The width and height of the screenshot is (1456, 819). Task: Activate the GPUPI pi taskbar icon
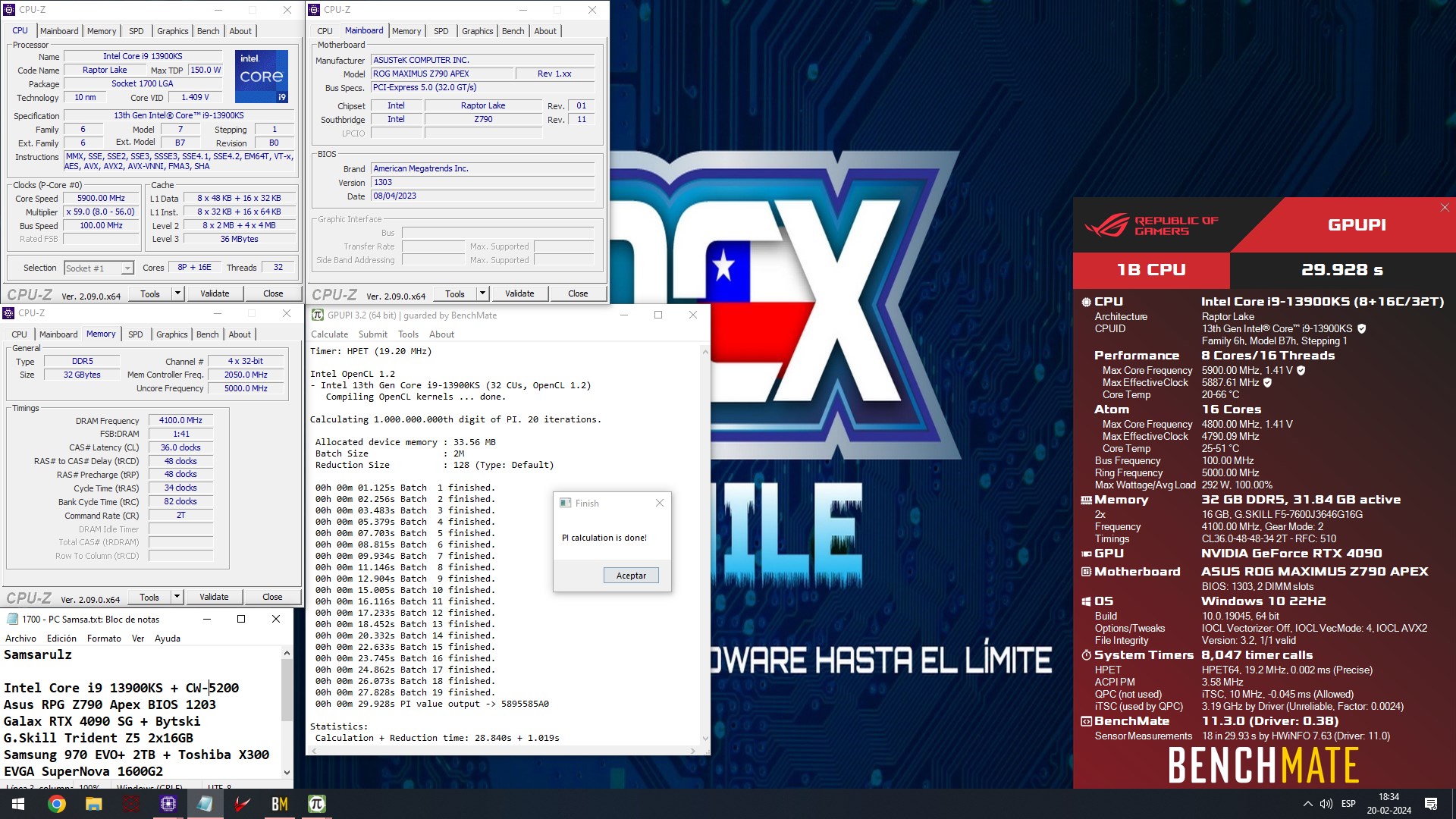coord(316,804)
